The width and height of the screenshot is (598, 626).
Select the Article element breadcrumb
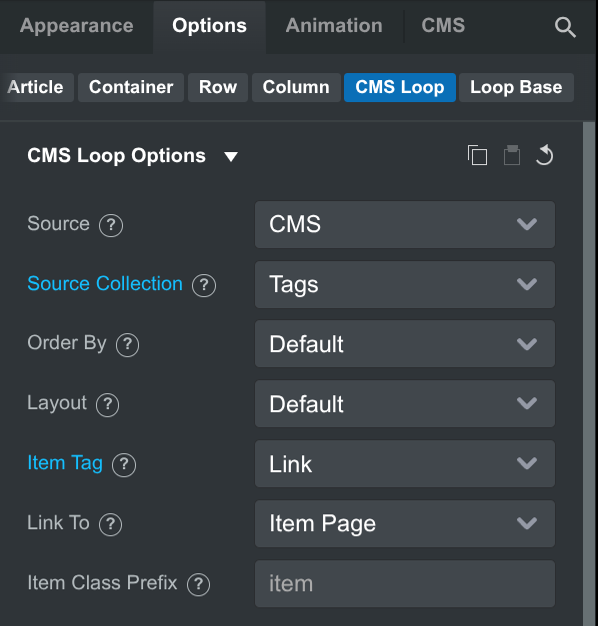coord(37,87)
